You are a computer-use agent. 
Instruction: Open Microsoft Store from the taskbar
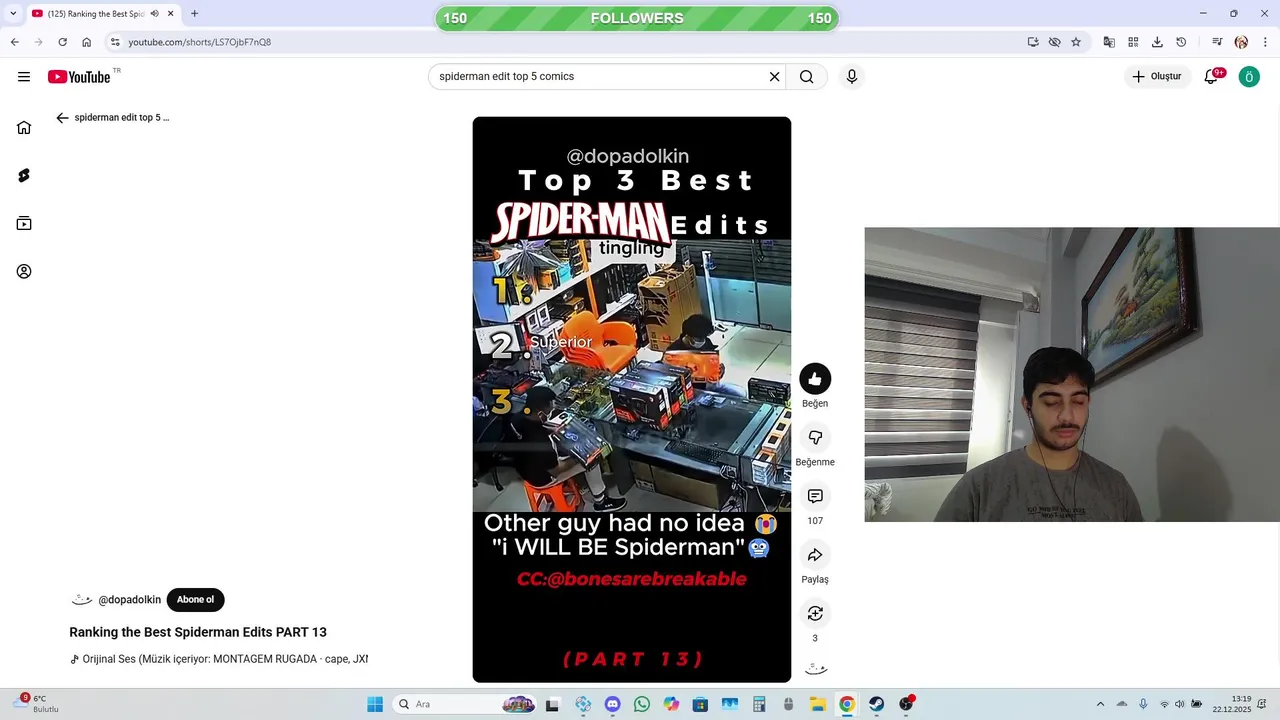pos(700,704)
